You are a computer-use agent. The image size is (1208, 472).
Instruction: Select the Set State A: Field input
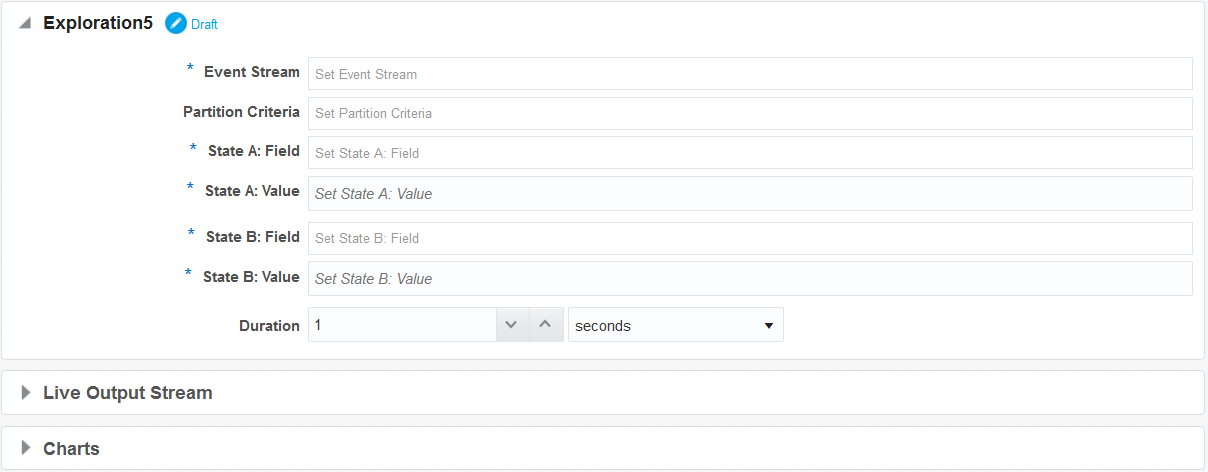point(750,153)
